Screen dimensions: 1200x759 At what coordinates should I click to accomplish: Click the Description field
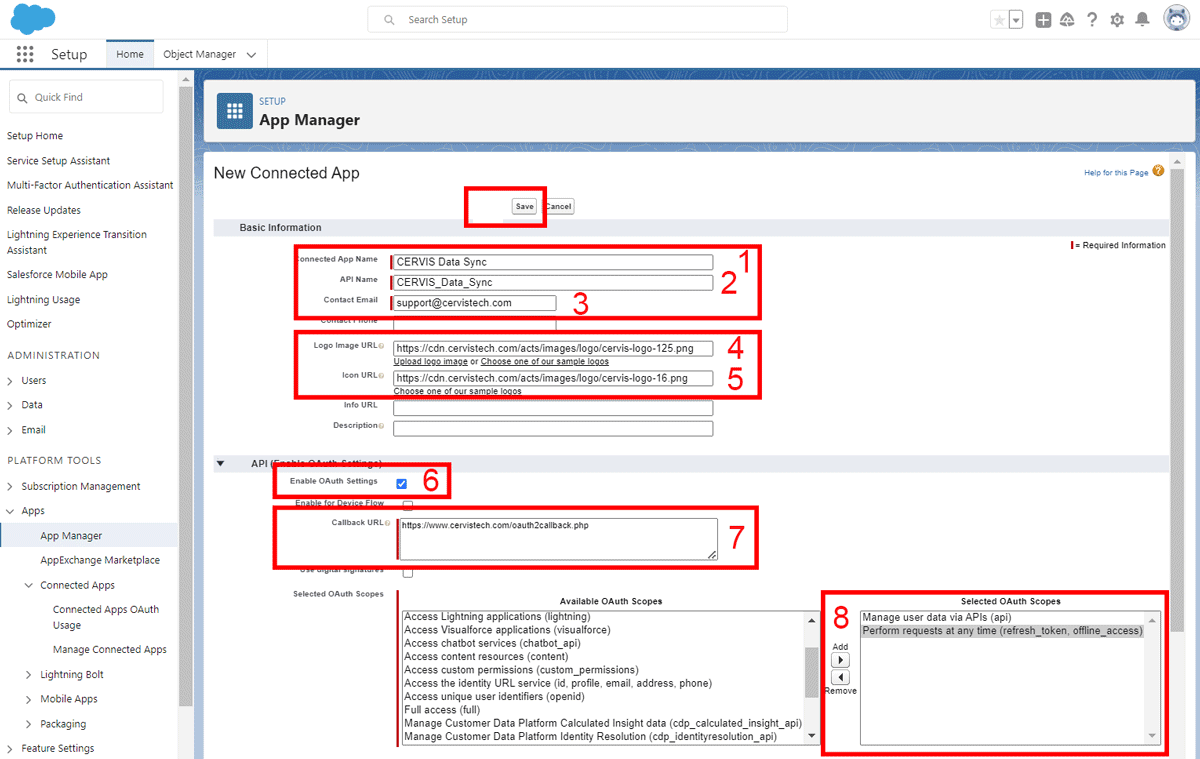[x=553, y=428]
